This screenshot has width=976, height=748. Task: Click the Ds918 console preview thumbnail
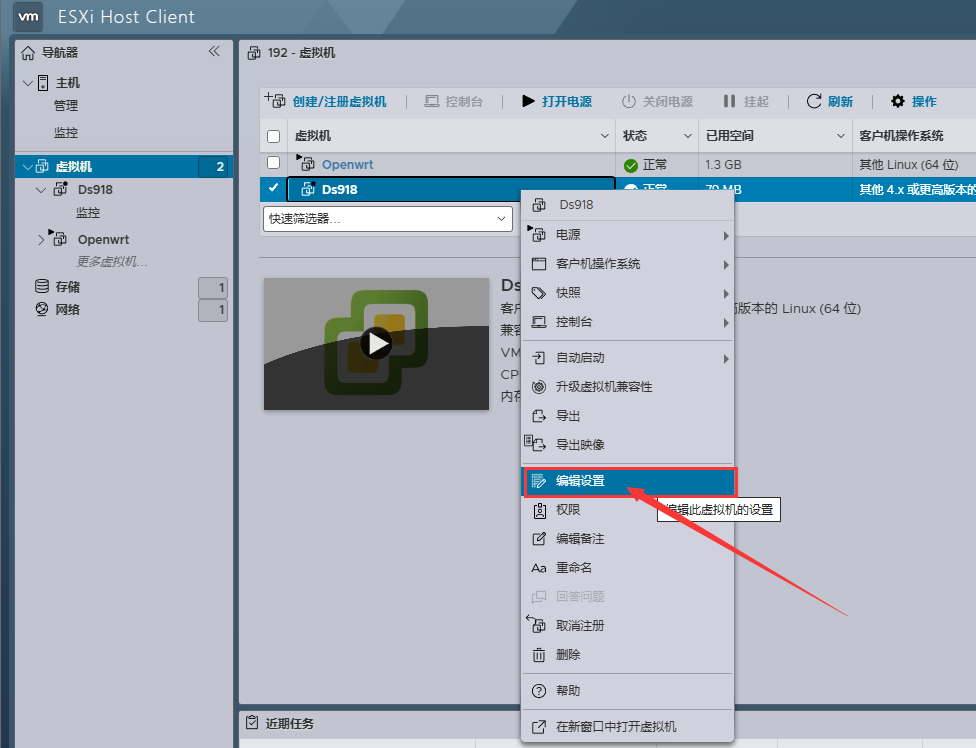[x=376, y=344]
